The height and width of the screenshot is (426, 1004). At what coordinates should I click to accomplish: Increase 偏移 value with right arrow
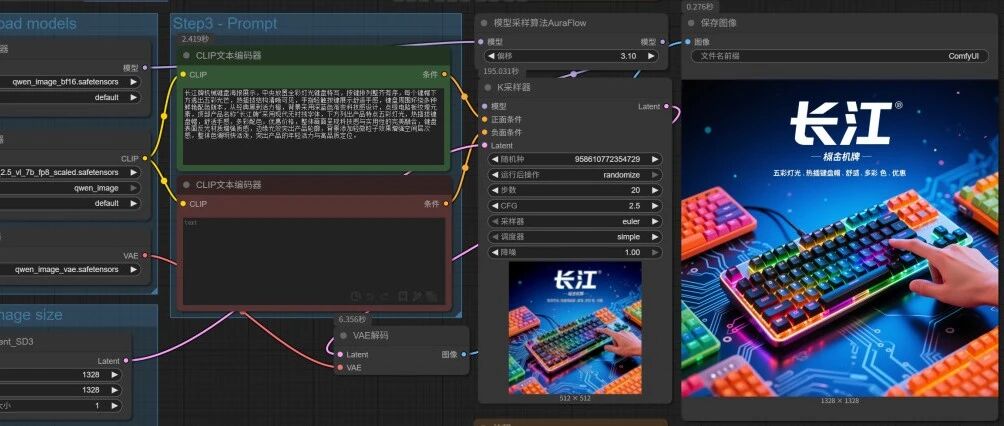651,56
